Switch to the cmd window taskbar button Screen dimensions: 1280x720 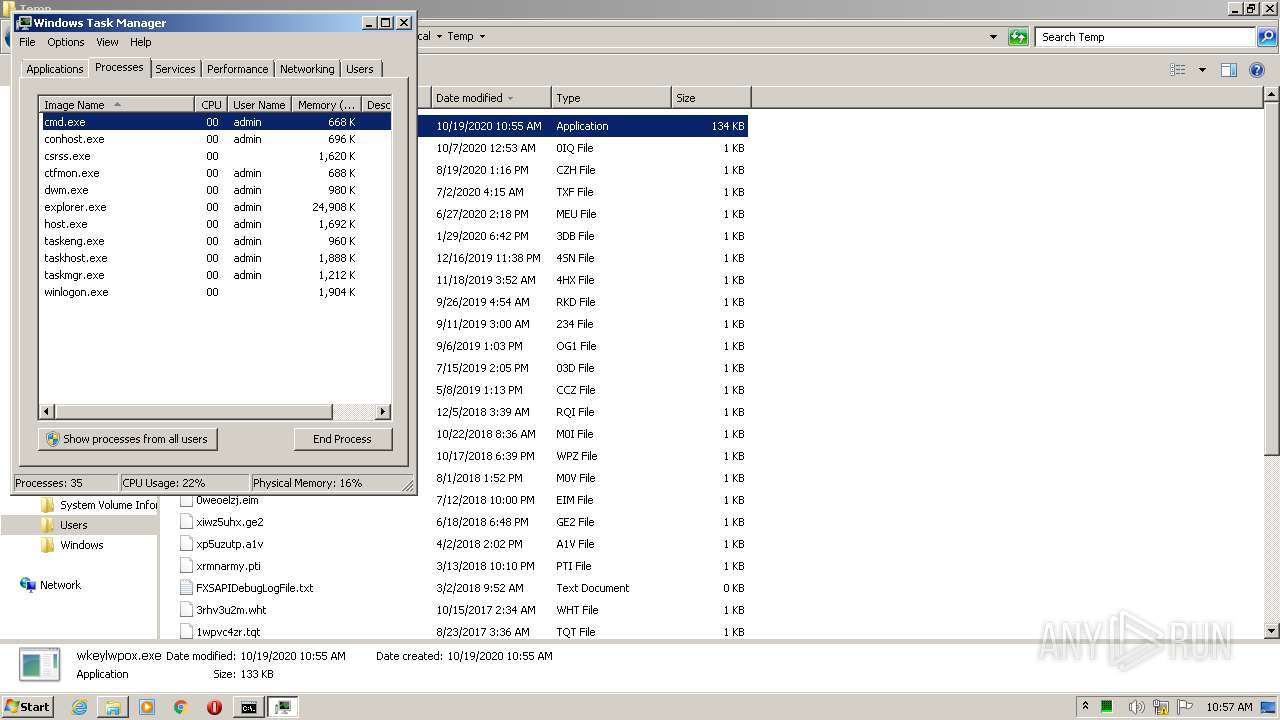coord(248,707)
